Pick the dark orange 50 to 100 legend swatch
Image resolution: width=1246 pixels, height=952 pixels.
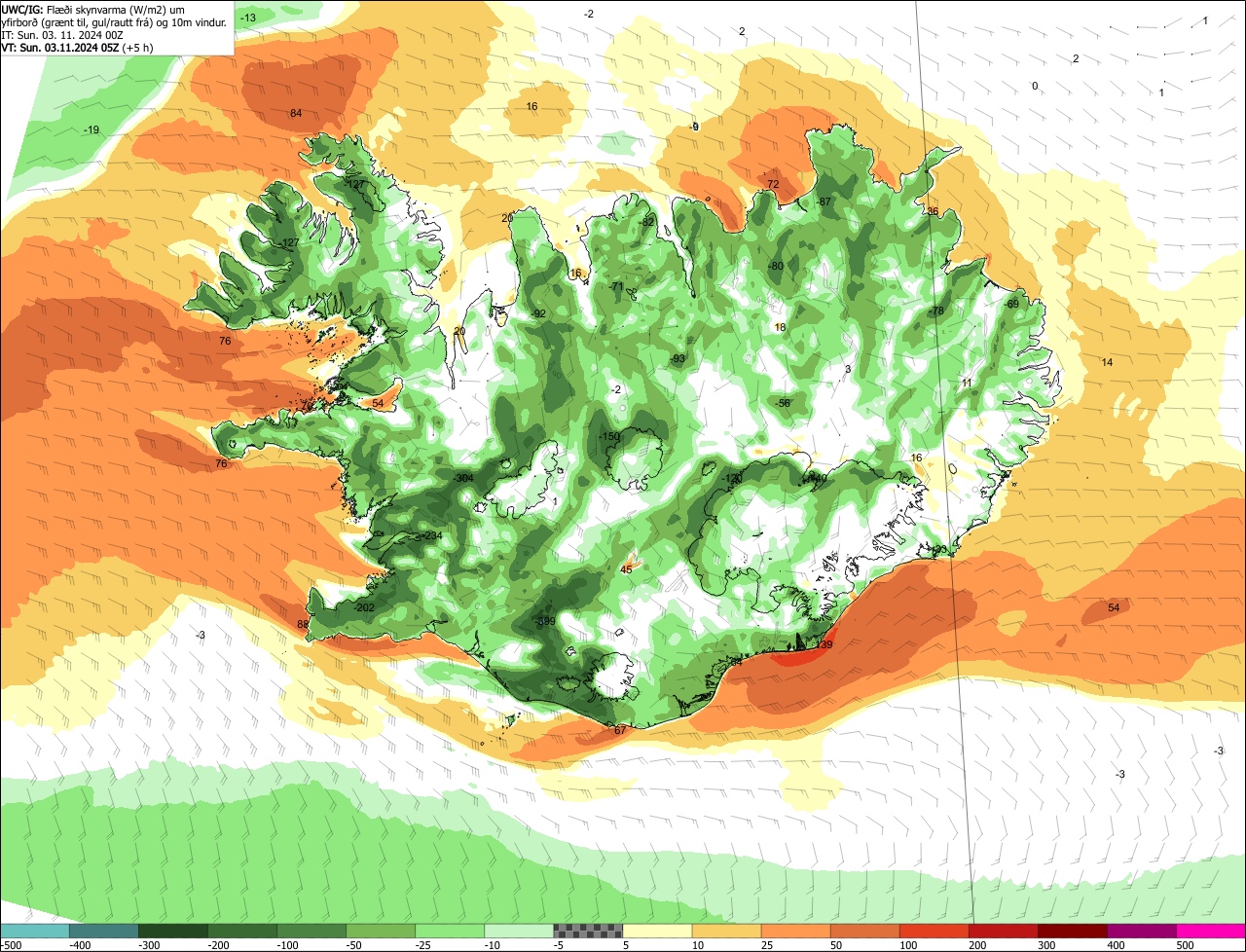863,931
